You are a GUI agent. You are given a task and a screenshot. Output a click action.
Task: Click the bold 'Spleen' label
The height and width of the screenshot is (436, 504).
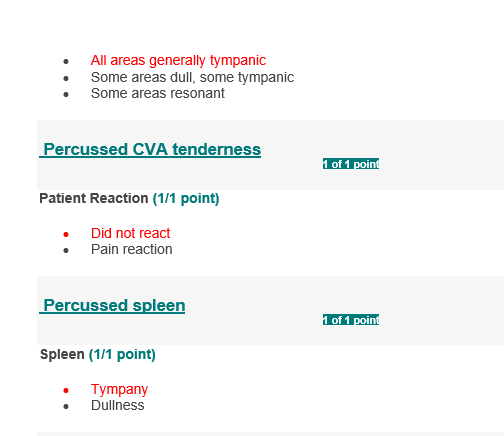(x=62, y=354)
